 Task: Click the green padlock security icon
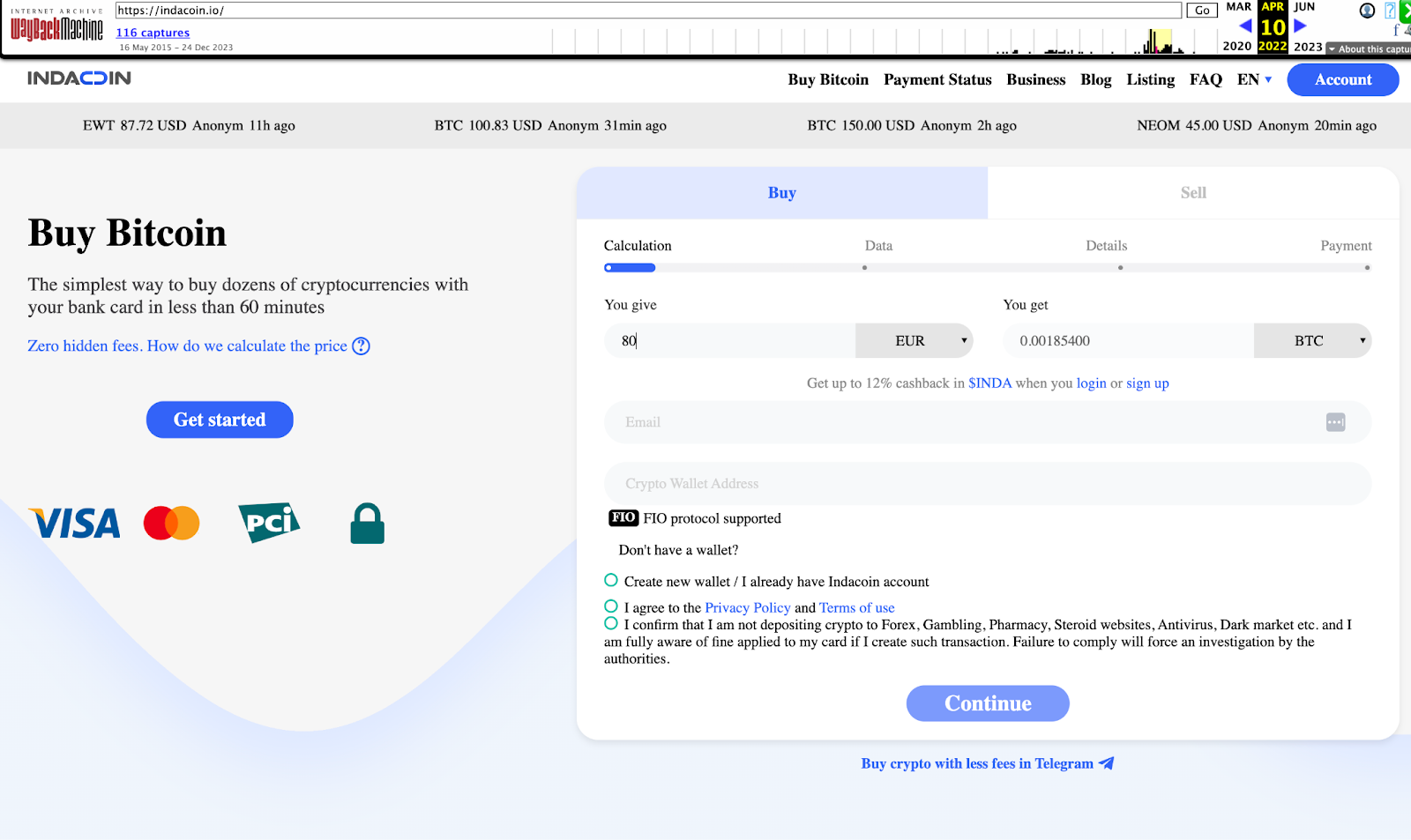click(x=367, y=523)
